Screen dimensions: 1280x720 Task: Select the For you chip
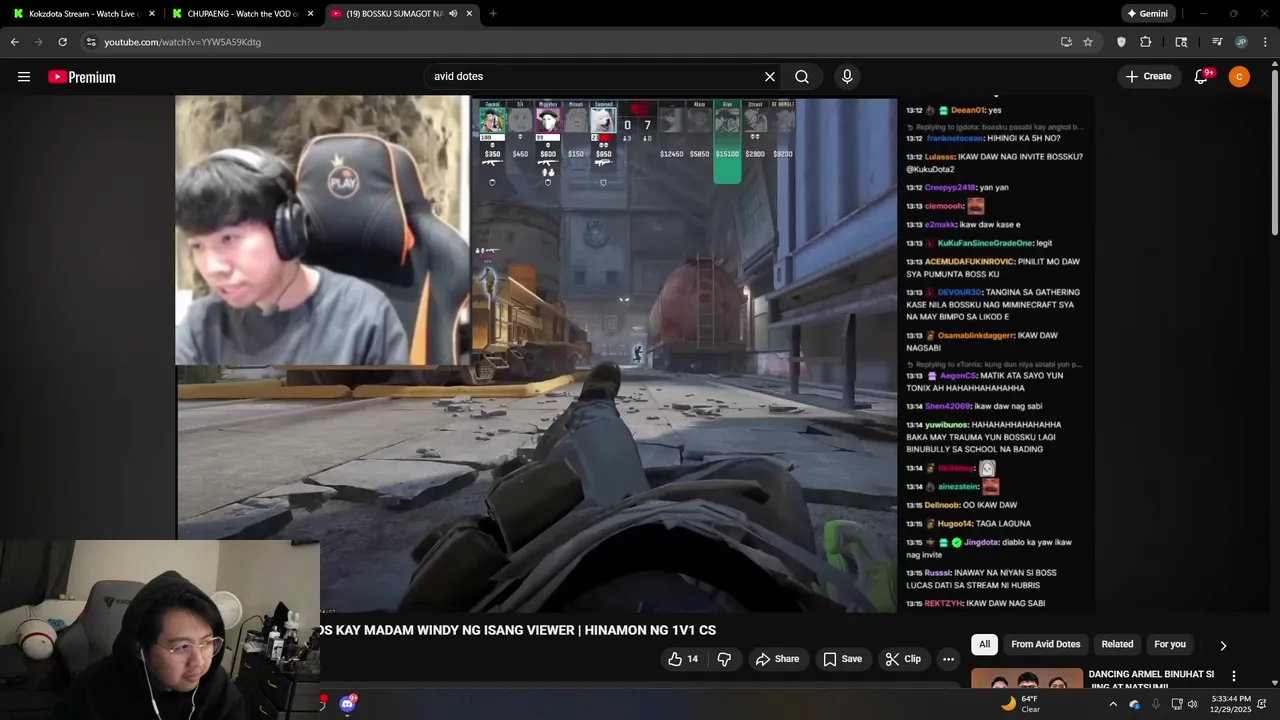coord(1170,645)
